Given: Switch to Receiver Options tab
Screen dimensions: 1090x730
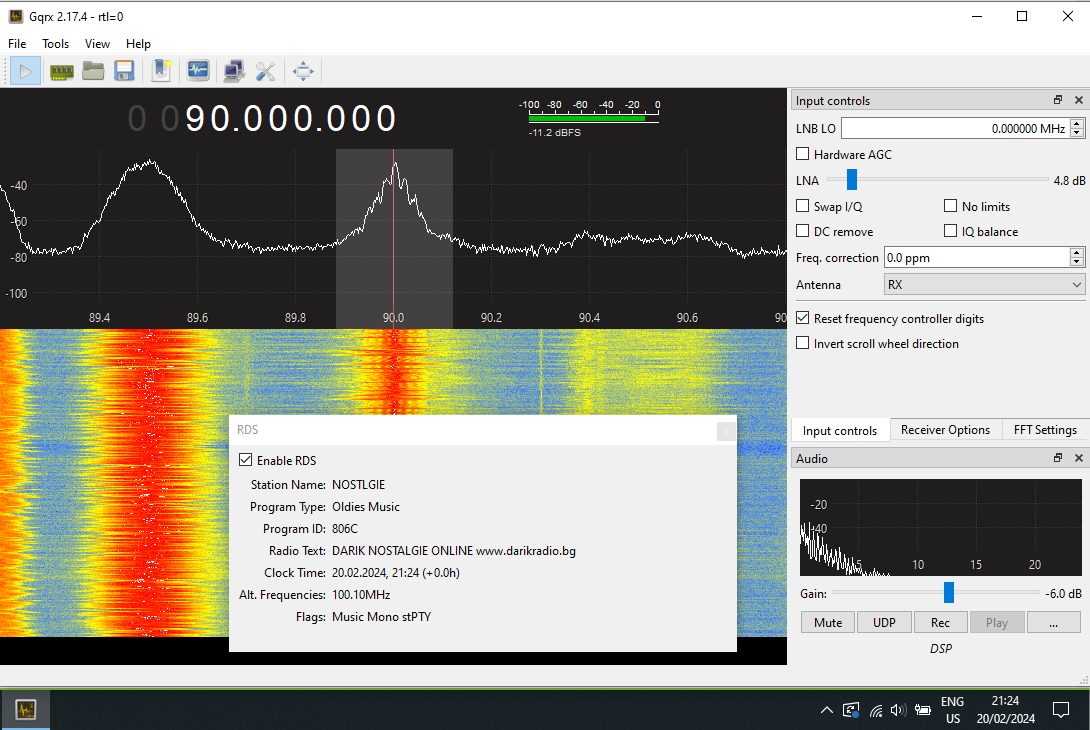Looking at the screenshot, I should [945, 430].
